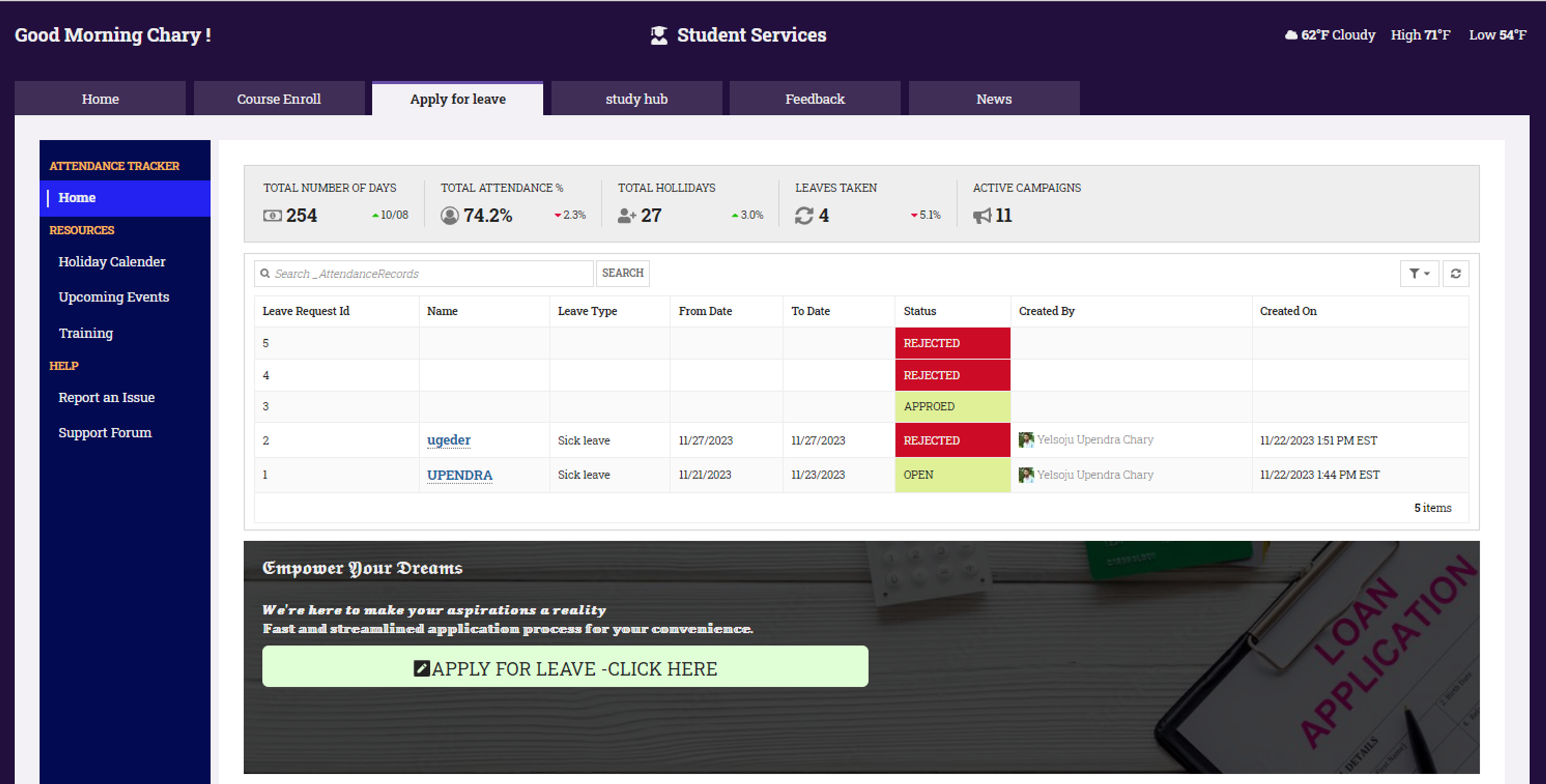
Task: Open the Support Forum link
Action: pyautogui.click(x=104, y=433)
